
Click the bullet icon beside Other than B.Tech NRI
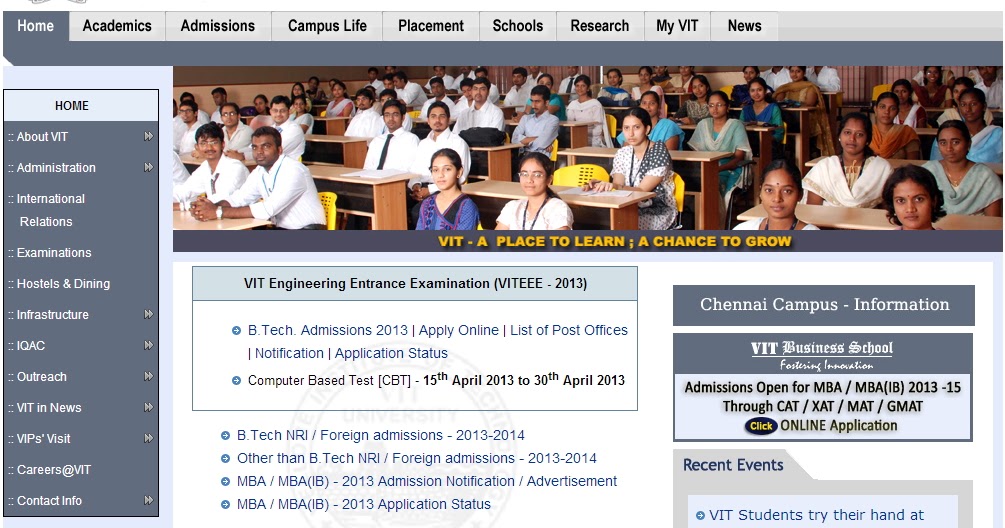click(225, 459)
